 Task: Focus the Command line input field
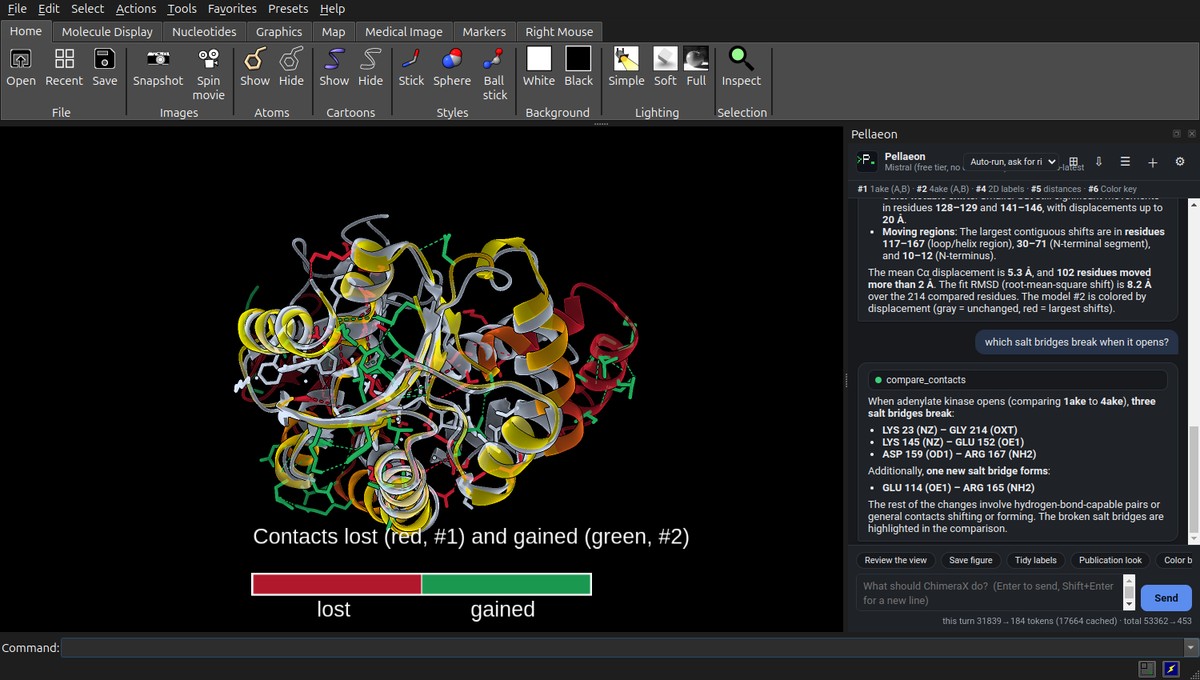click(622, 648)
